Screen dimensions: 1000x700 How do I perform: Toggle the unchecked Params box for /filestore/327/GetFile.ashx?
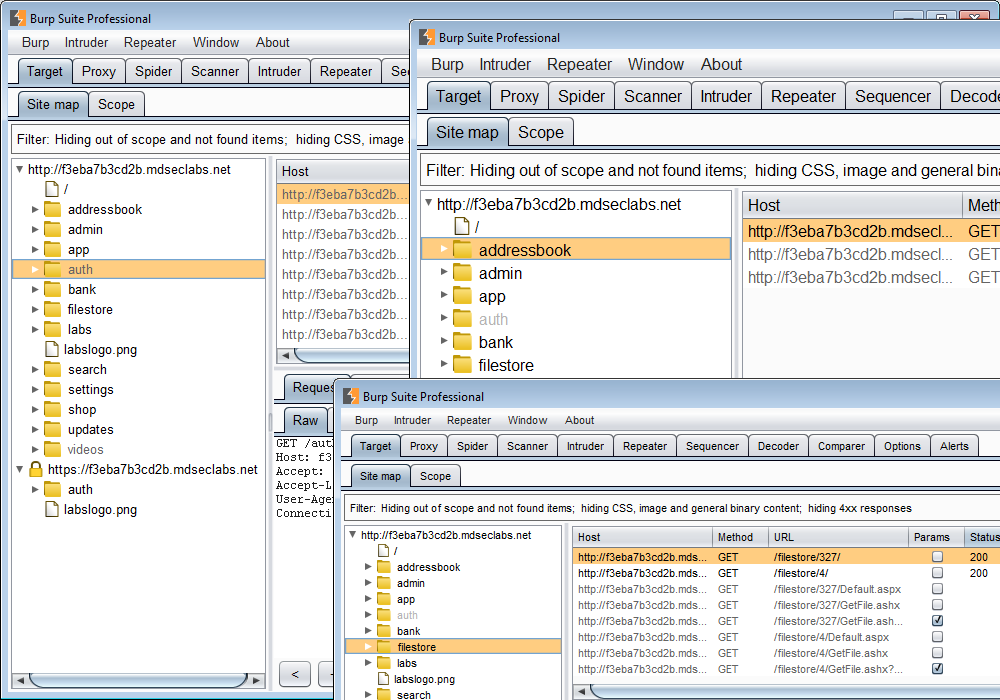938,604
